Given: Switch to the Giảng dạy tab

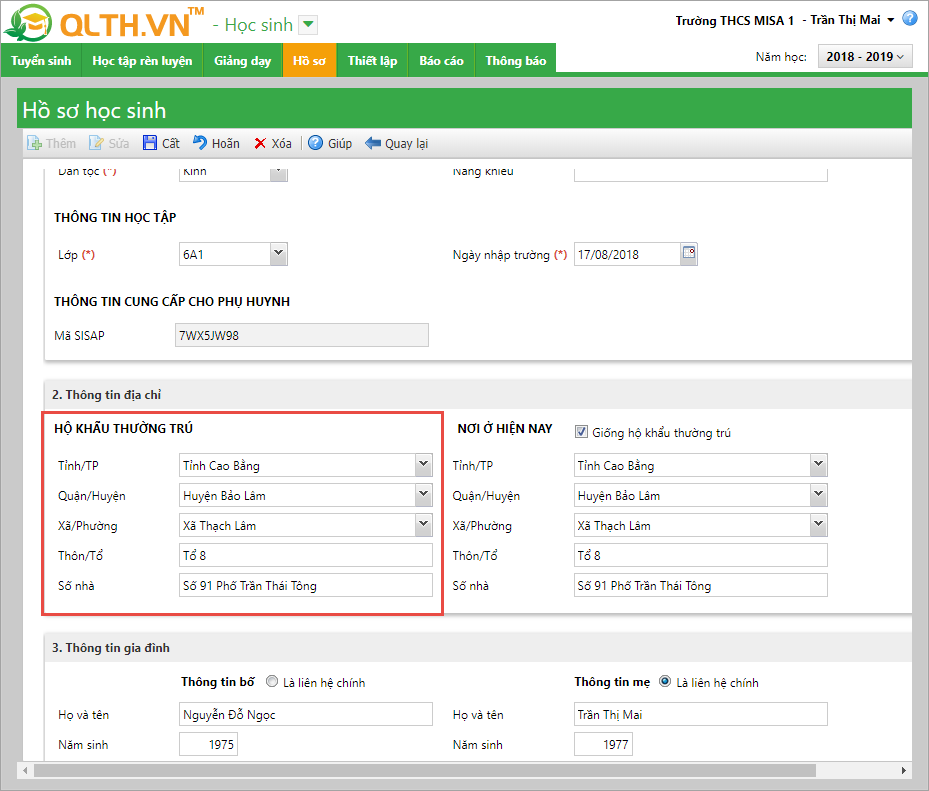Looking at the screenshot, I should point(242,61).
